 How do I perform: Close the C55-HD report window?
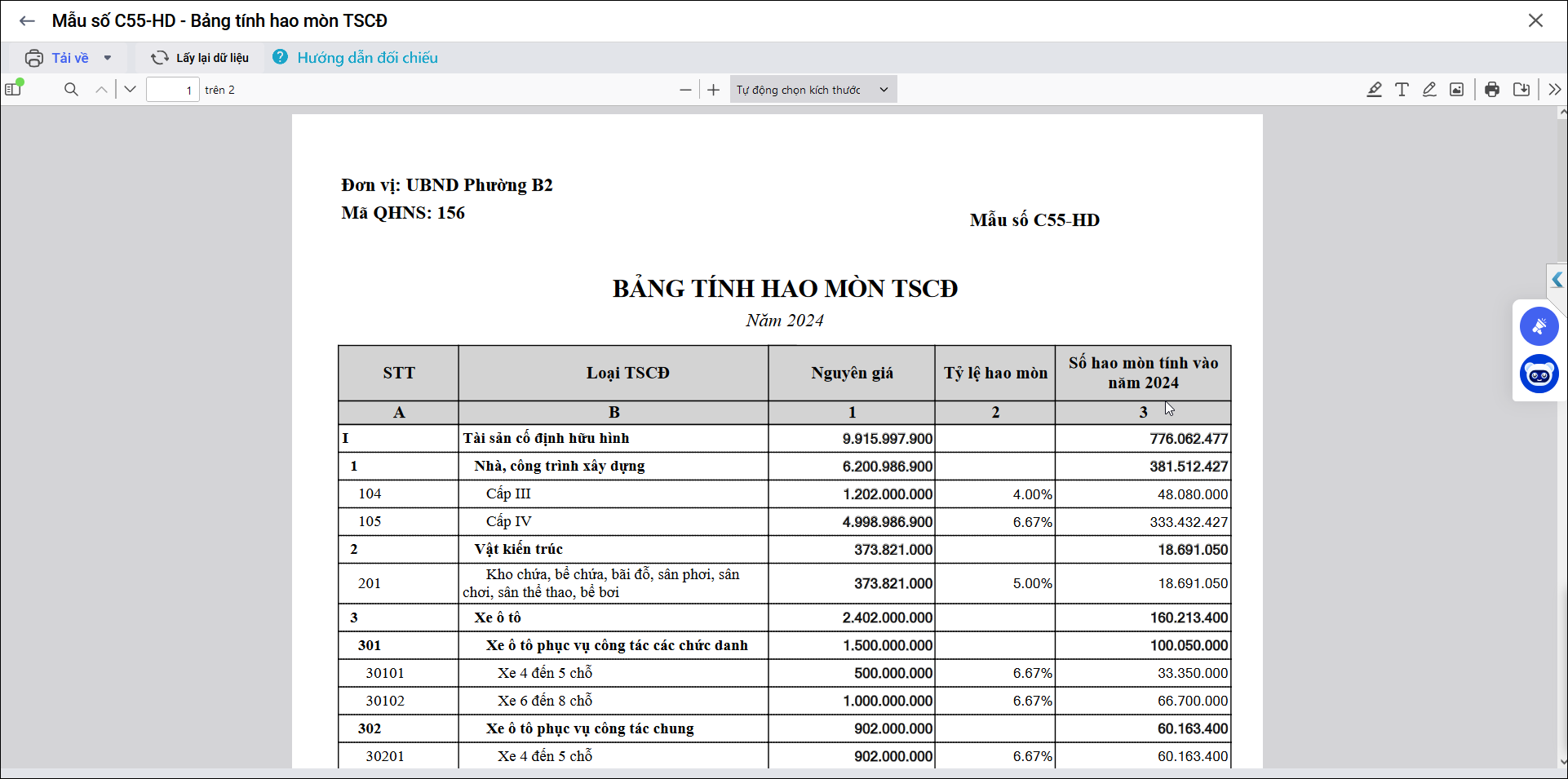pyautogui.click(x=1535, y=20)
